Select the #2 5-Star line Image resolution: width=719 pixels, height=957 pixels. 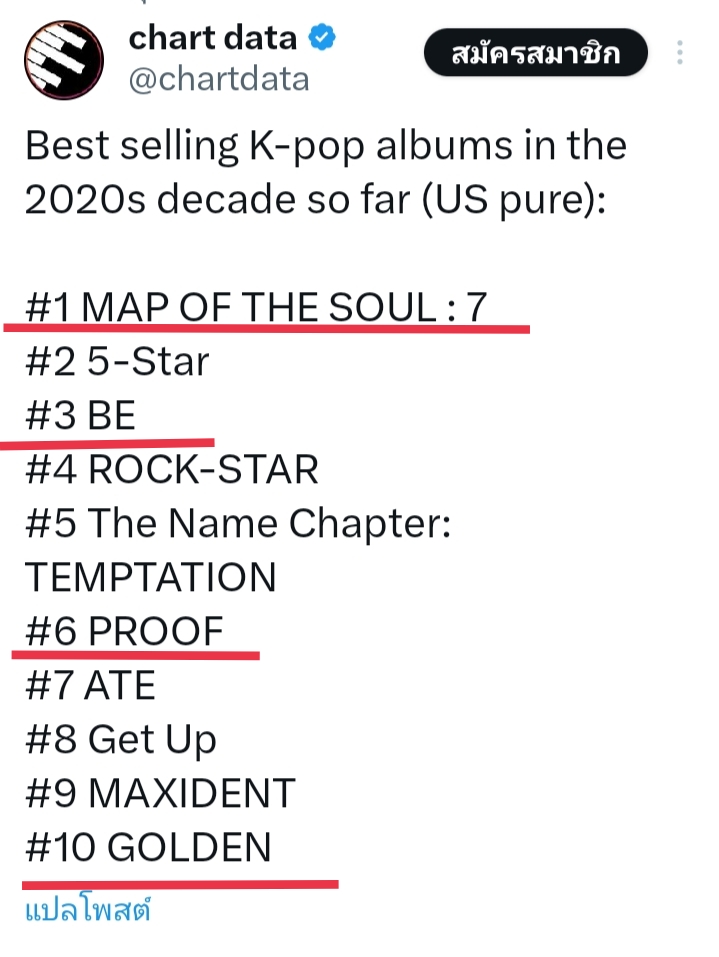click(x=117, y=361)
